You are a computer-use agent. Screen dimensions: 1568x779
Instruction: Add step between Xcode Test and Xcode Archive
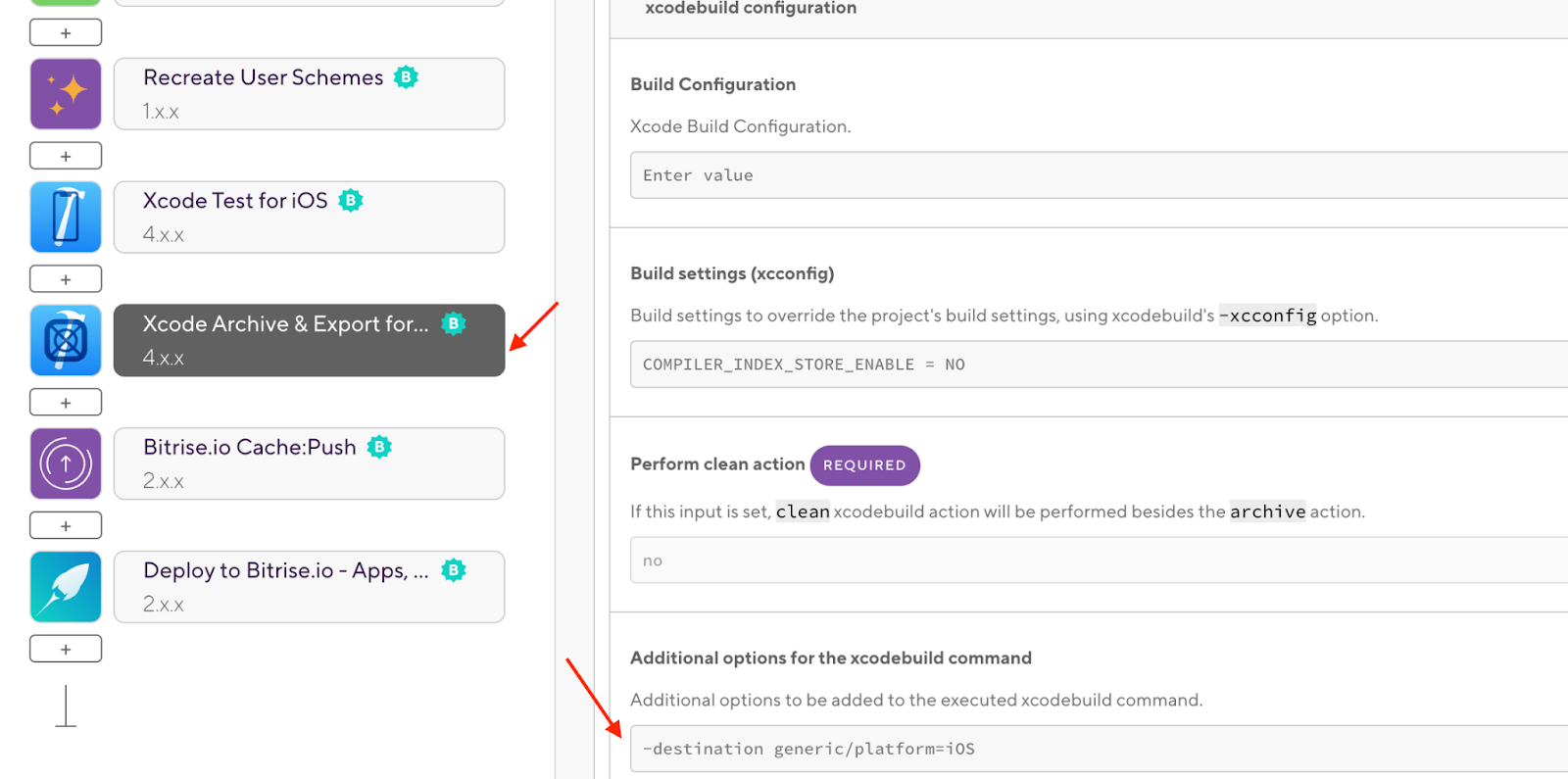(x=66, y=279)
